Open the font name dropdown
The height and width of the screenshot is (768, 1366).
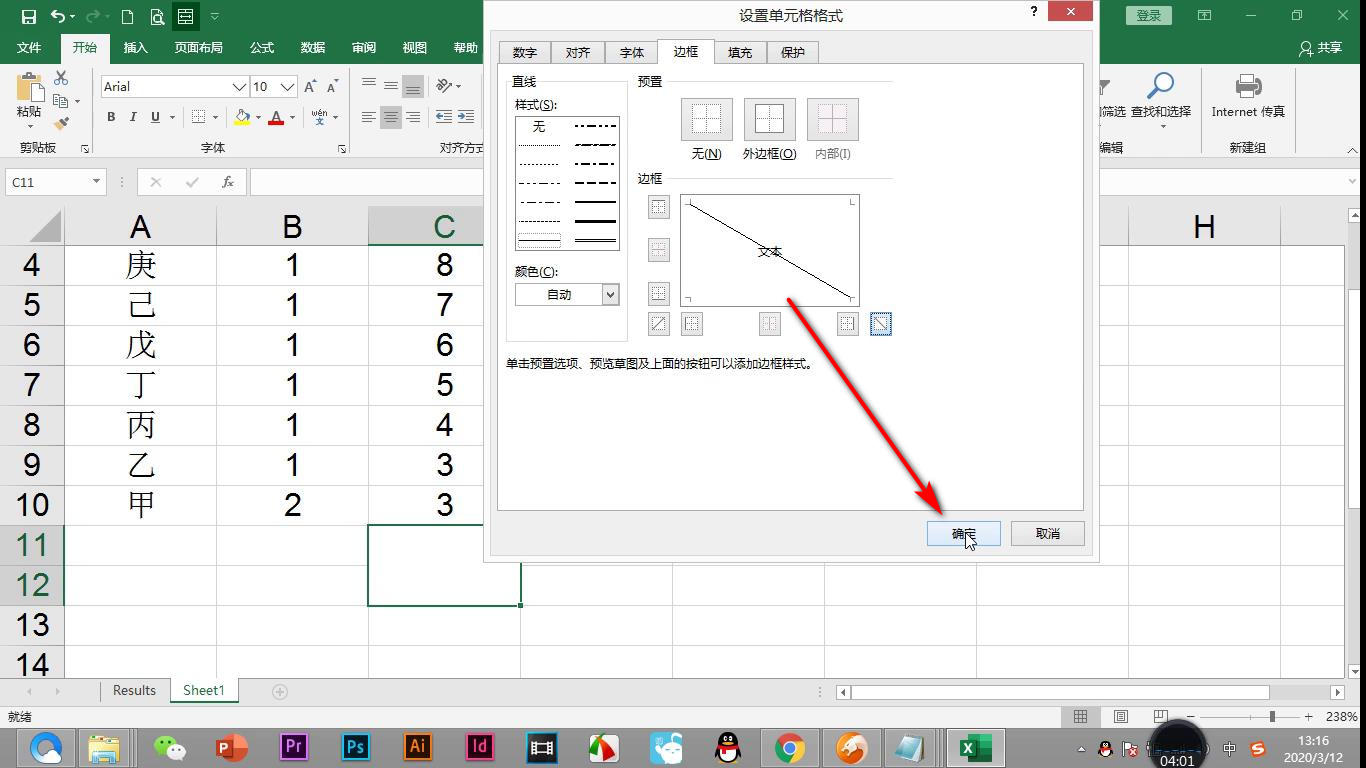[x=240, y=87]
